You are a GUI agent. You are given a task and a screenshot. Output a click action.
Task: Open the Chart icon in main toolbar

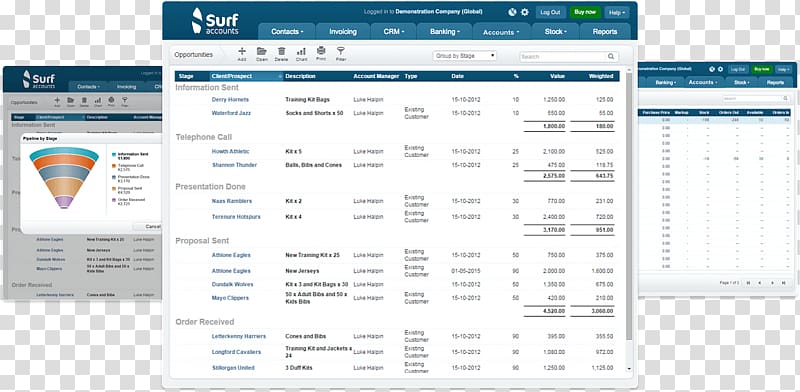click(x=301, y=51)
